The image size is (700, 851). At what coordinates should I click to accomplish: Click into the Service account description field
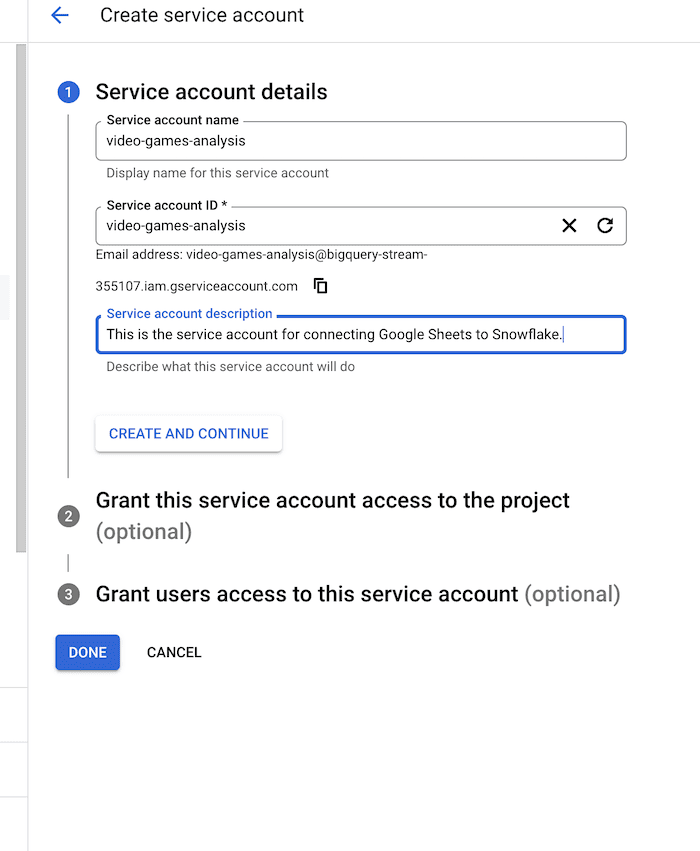tap(360, 335)
